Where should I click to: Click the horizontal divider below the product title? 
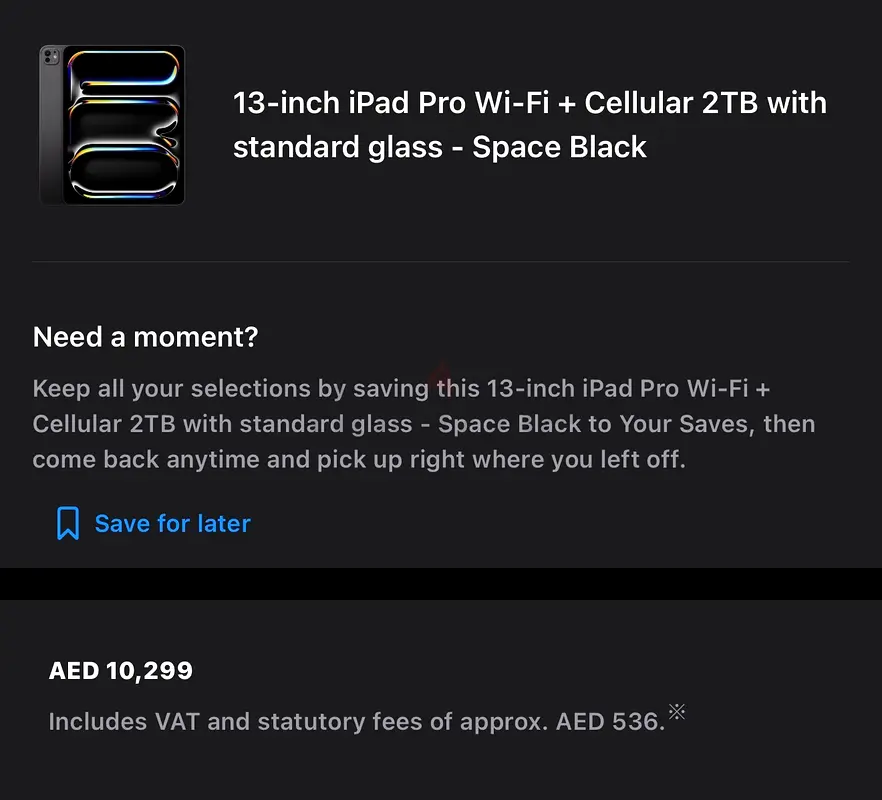click(440, 262)
